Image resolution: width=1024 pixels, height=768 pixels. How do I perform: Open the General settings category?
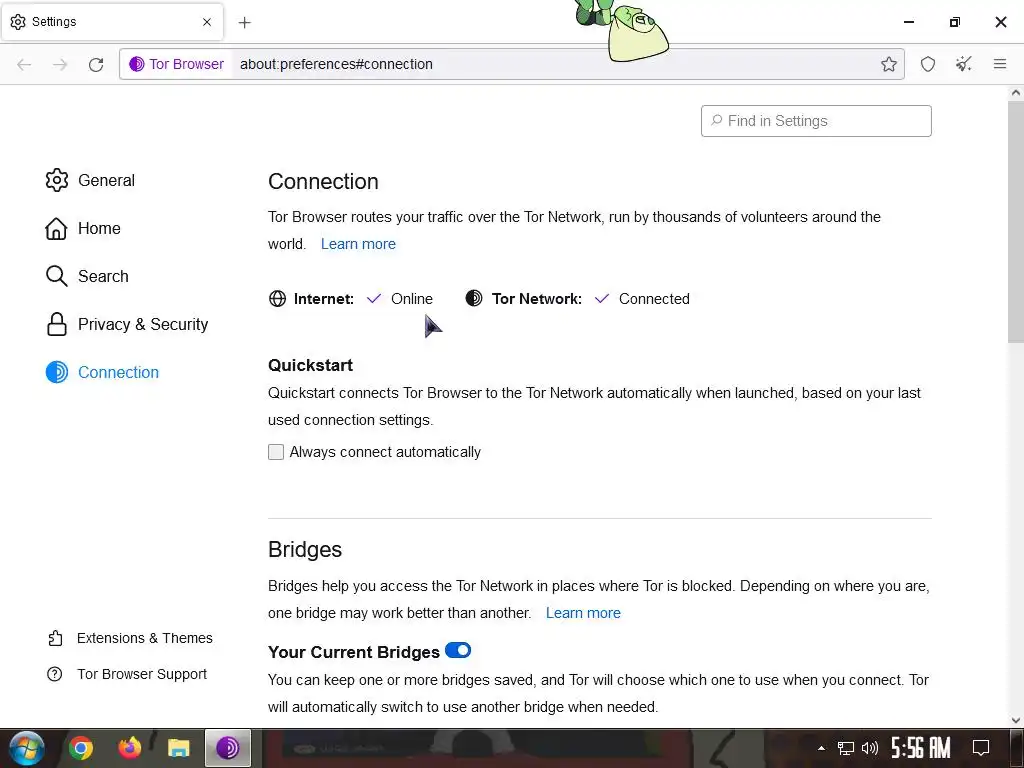(90, 180)
